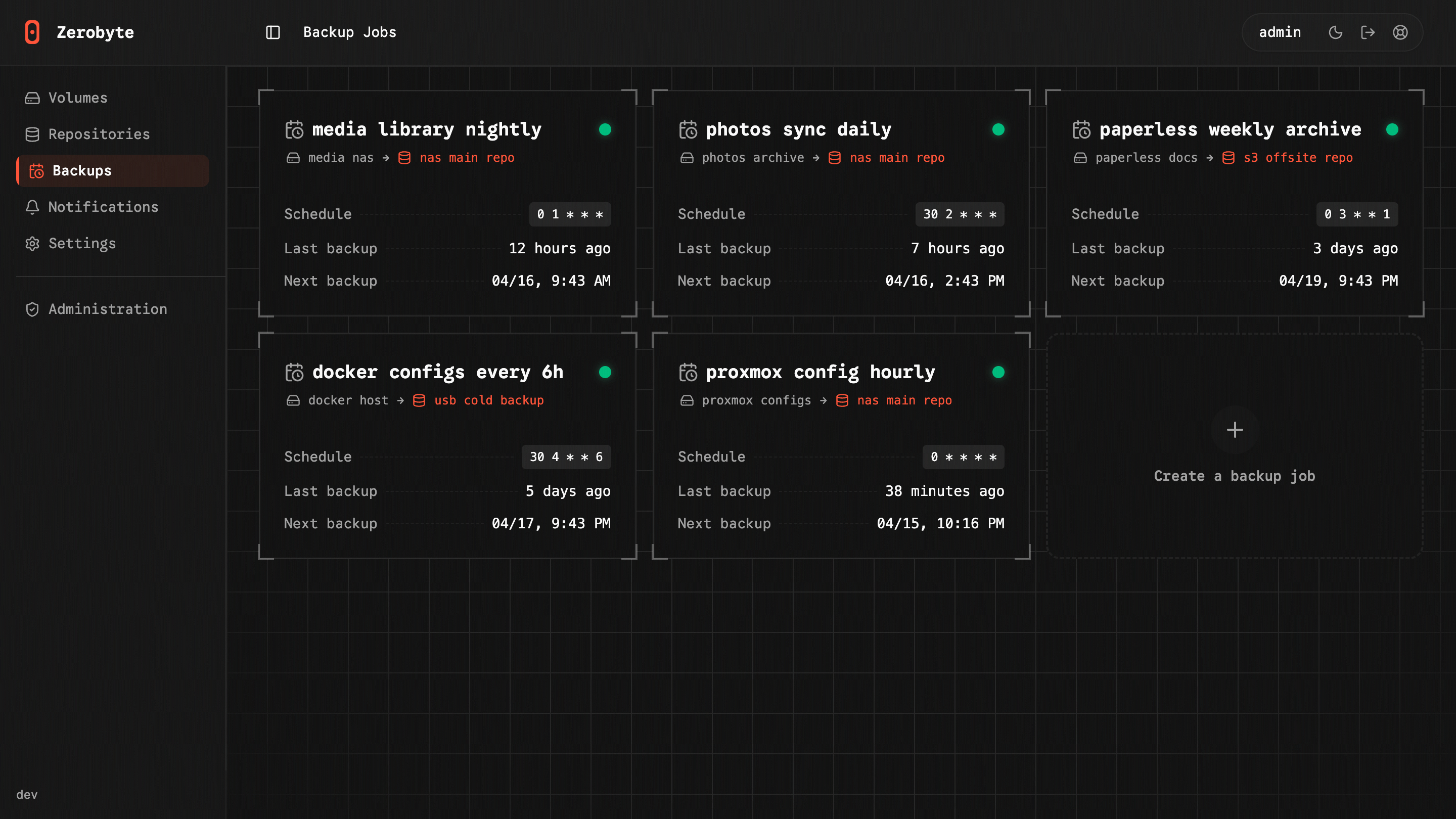The height and width of the screenshot is (819, 1456).
Task: Click the docker configs schedule icon
Action: pos(294,373)
